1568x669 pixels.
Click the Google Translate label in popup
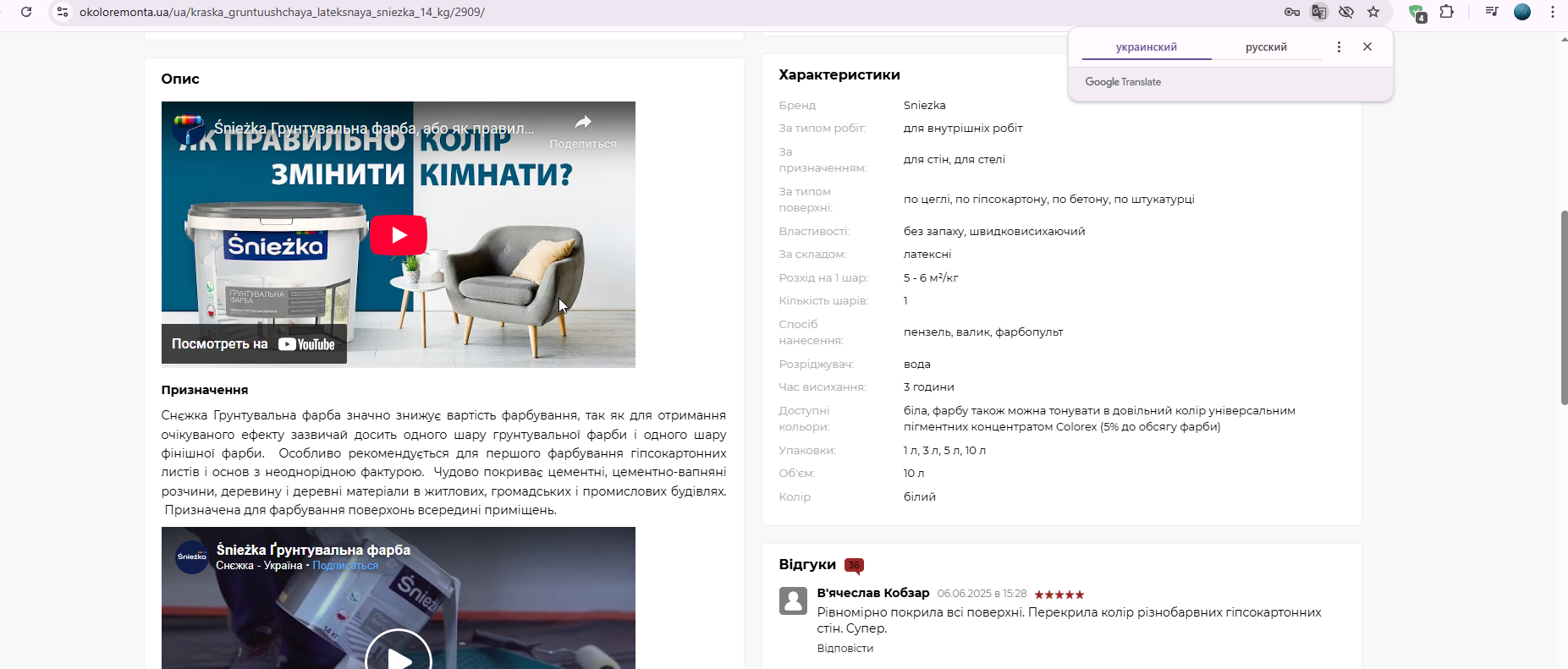[x=1123, y=82]
